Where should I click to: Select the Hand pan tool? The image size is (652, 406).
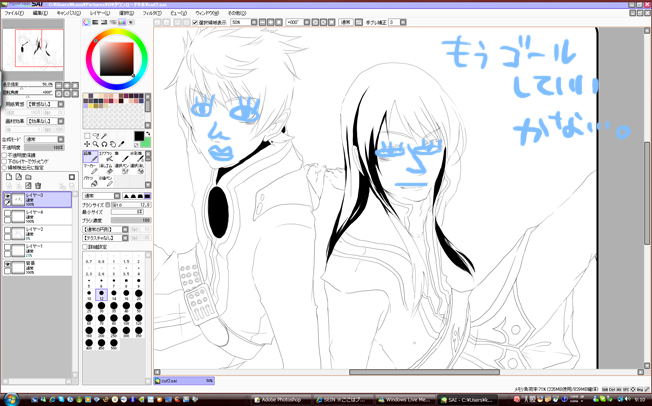coord(113,144)
